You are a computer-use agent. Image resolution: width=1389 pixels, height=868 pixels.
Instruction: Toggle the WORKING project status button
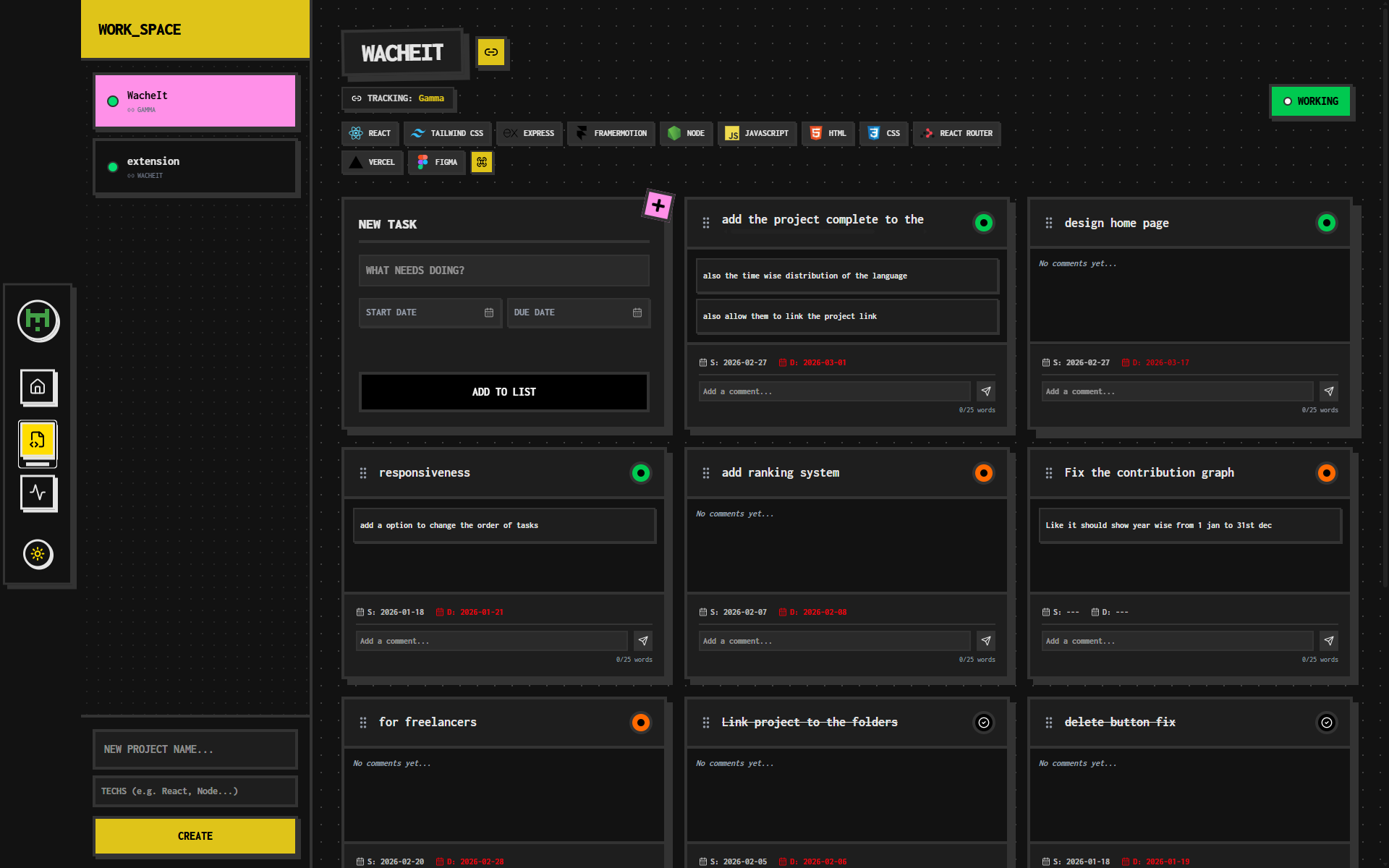(1311, 101)
